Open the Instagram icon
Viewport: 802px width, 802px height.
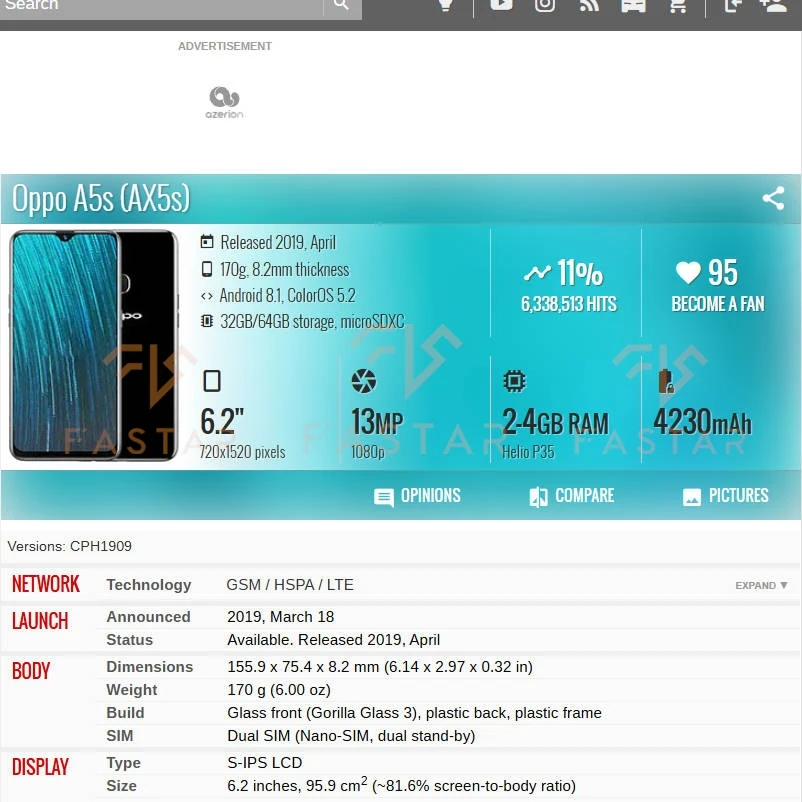545,5
